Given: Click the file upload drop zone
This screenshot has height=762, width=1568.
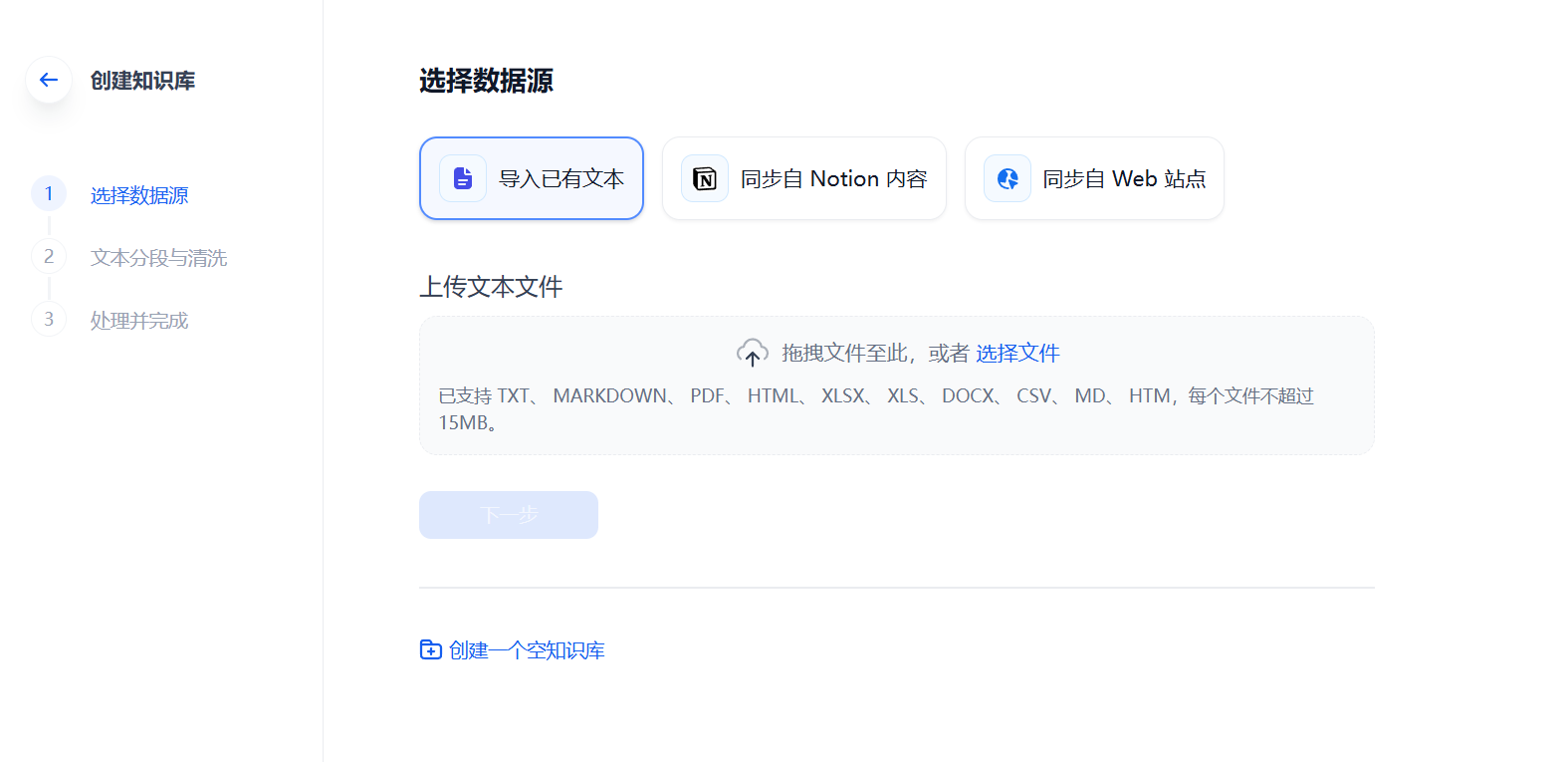Looking at the screenshot, I should [897, 385].
